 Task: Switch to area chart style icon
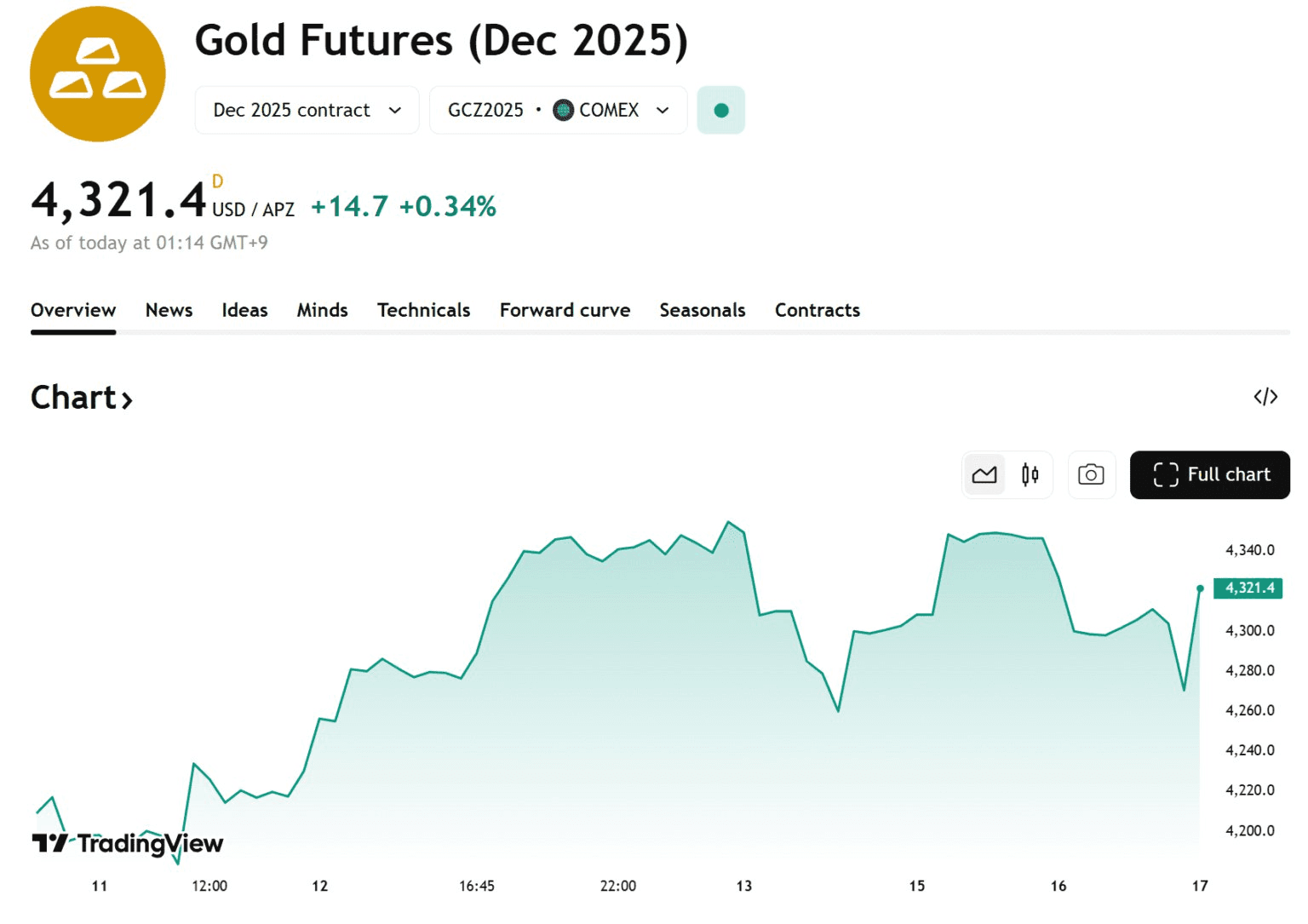tap(984, 475)
